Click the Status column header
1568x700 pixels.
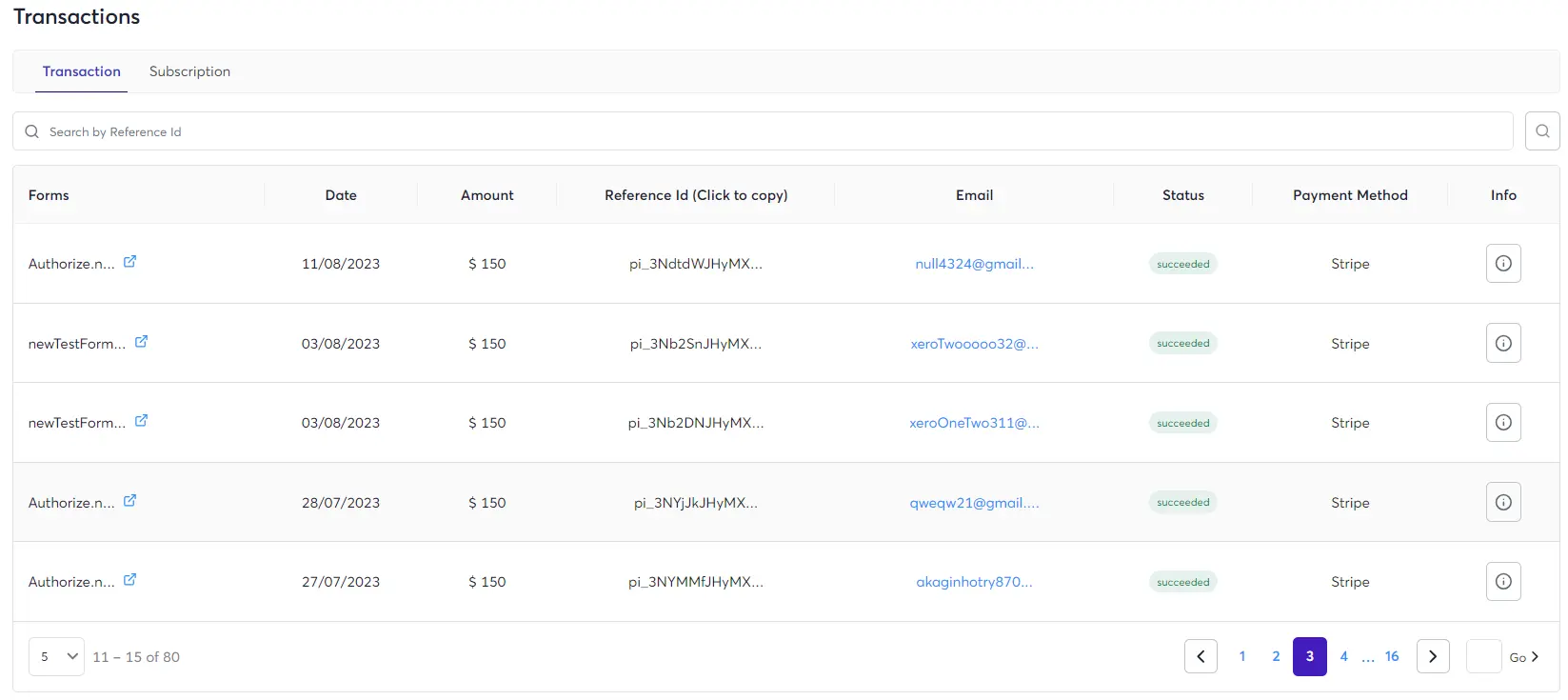(1183, 195)
